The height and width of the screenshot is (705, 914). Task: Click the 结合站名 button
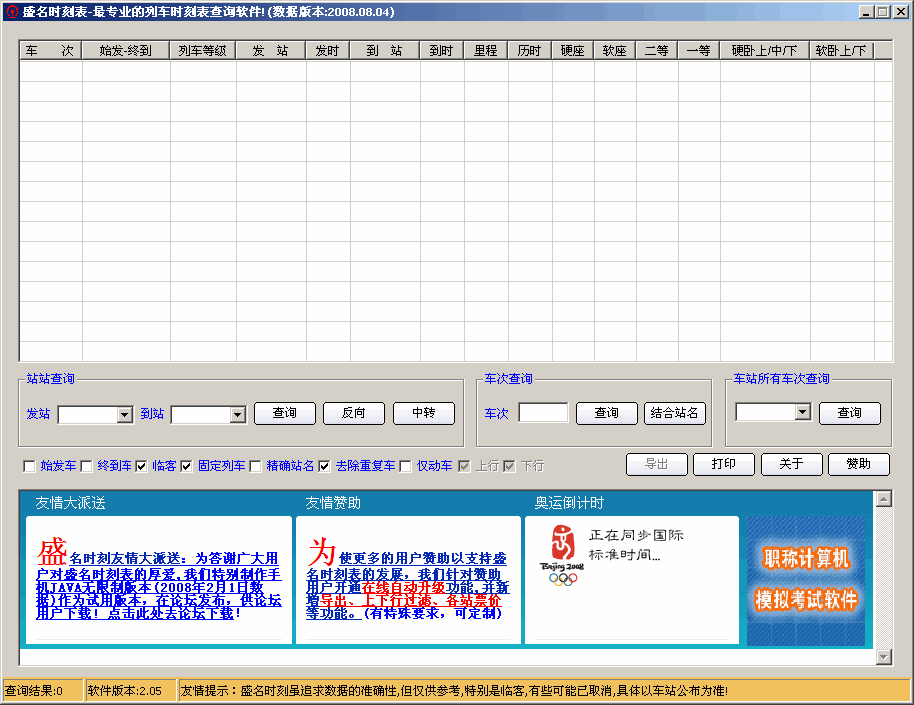[x=675, y=413]
